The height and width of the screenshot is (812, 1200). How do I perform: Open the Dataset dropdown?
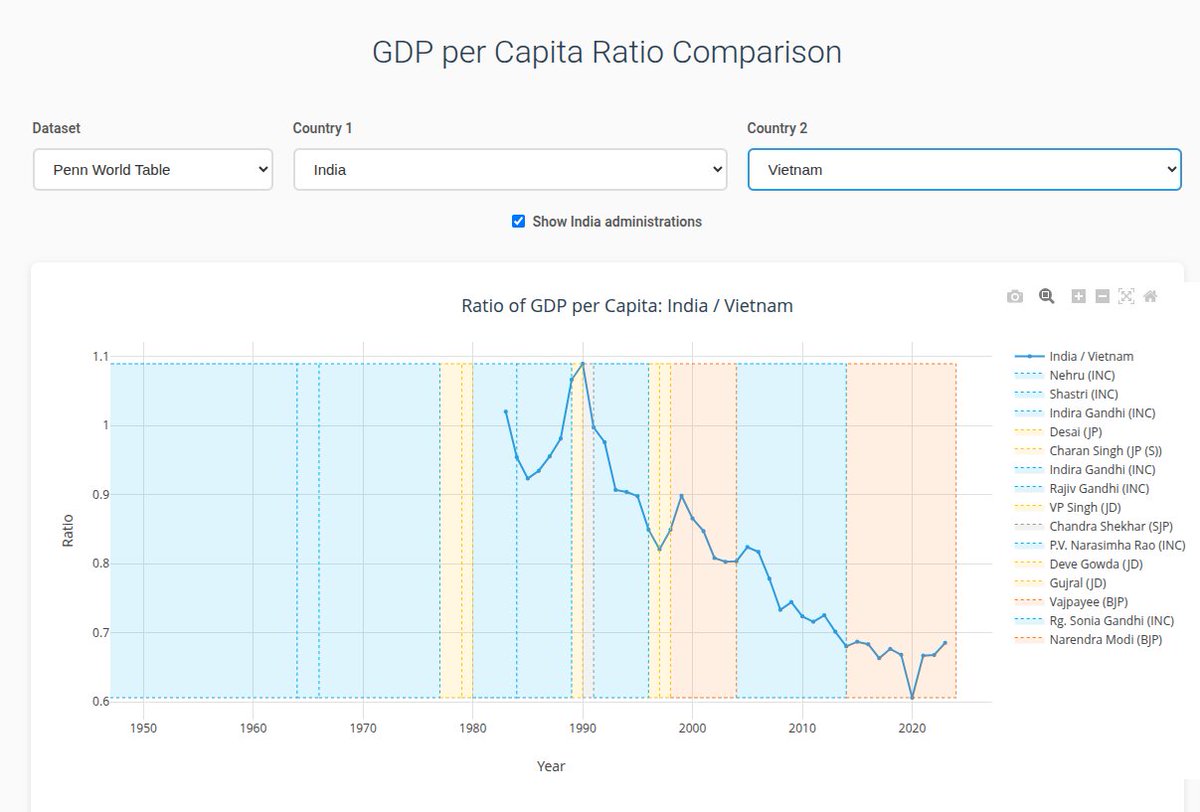[152, 170]
